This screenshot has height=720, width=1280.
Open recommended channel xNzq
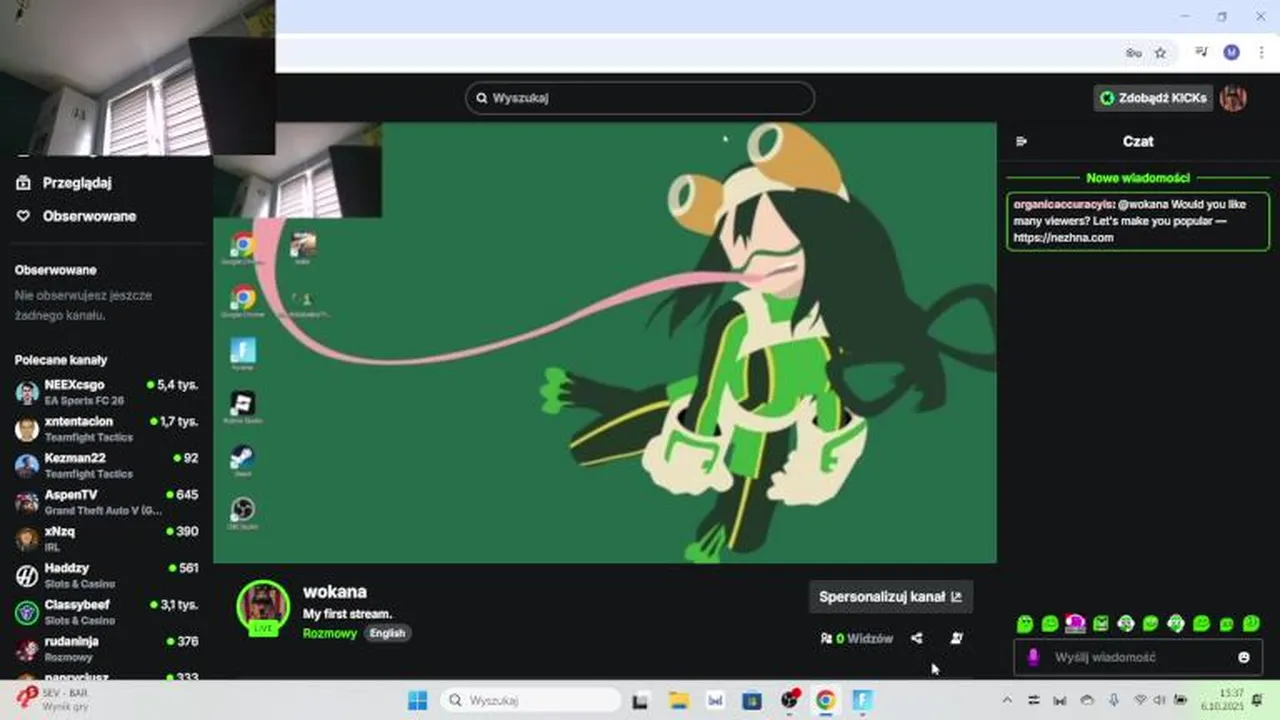pyautogui.click(x=106, y=539)
